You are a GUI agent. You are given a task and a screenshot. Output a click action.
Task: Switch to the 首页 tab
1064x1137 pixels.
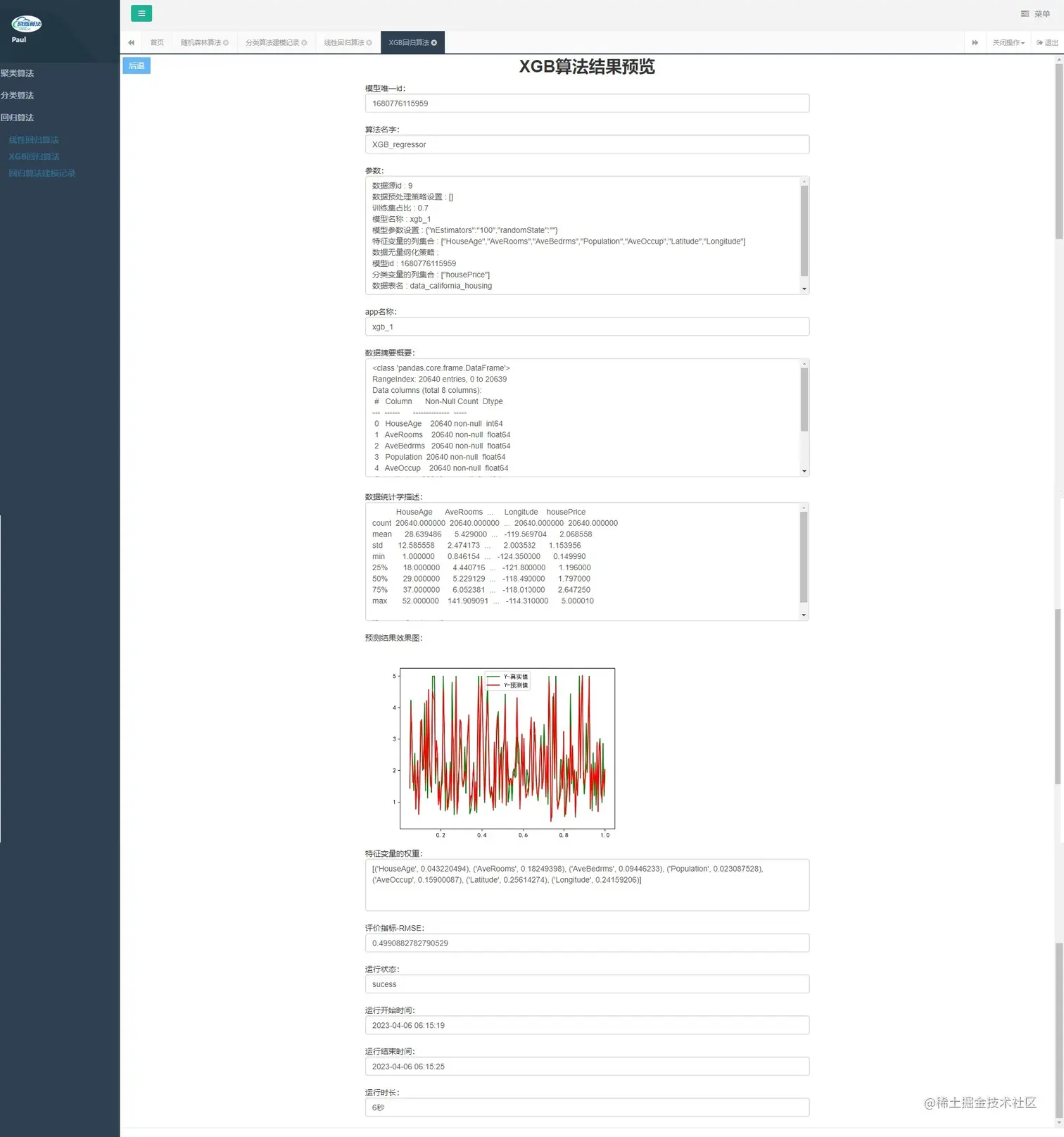[157, 43]
